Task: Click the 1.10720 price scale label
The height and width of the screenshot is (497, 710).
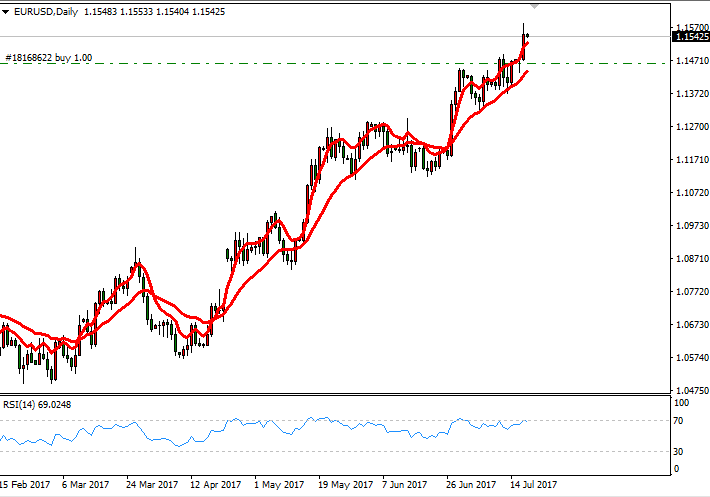Action: [692, 193]
